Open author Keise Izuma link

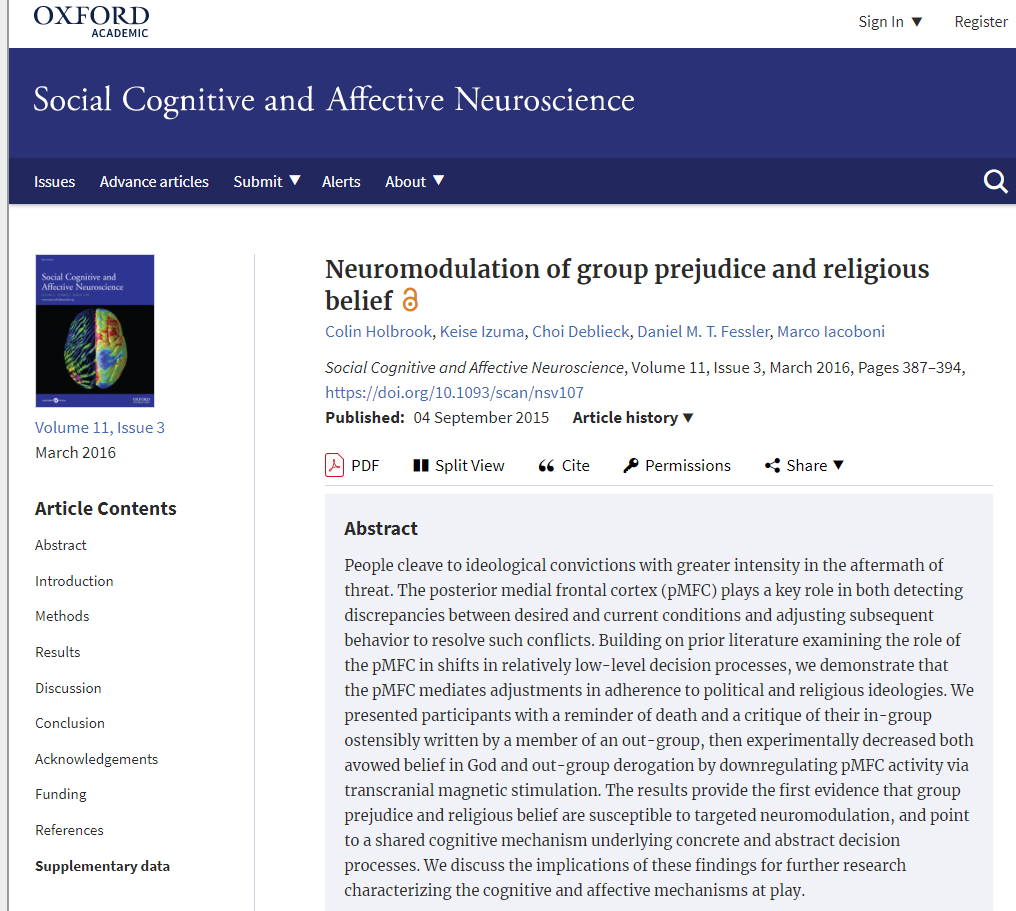coord(482,332)
